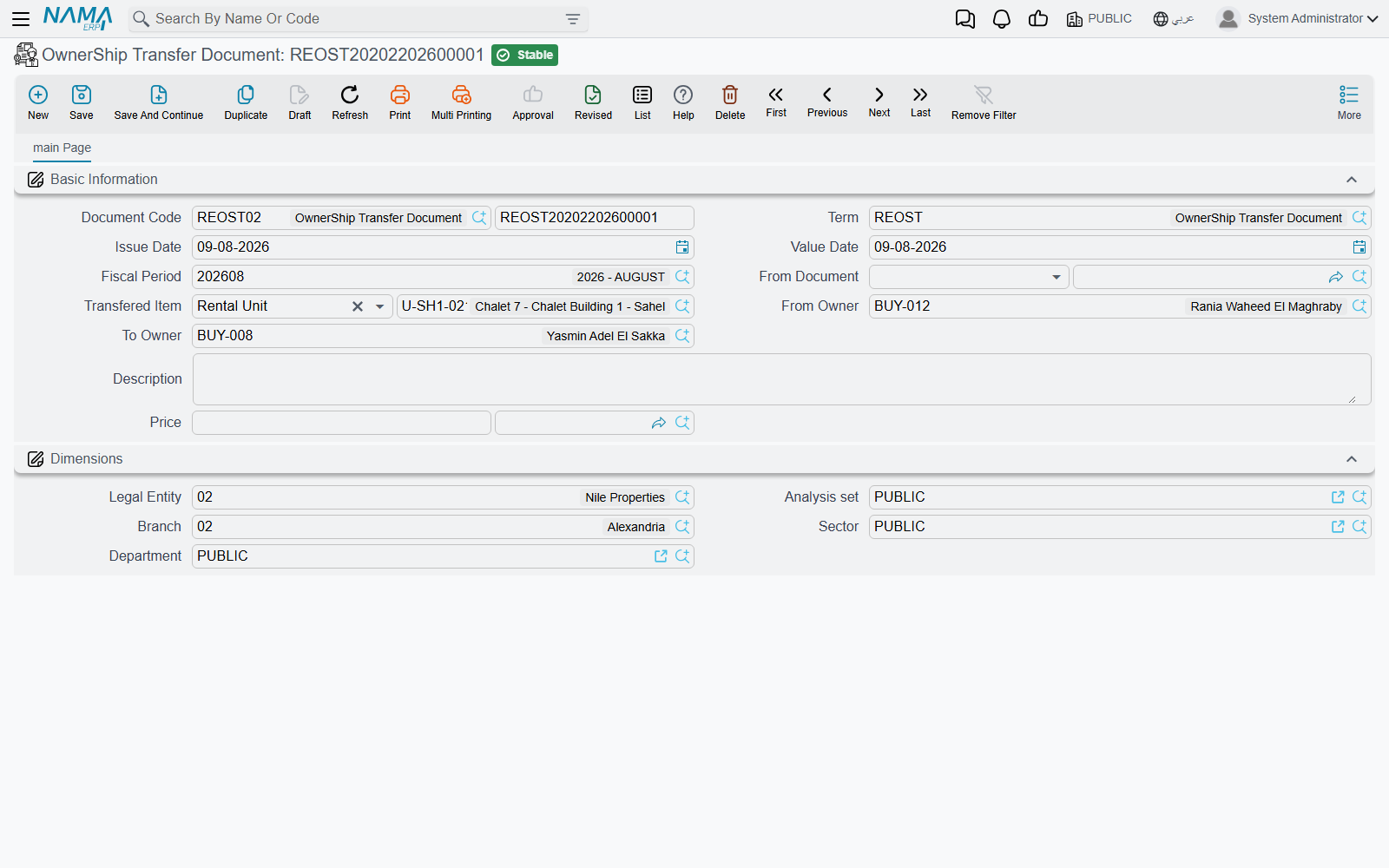Look up the To Owner record
The image size is (1389, 868).
pyautogui.click(x=682, y=336)
